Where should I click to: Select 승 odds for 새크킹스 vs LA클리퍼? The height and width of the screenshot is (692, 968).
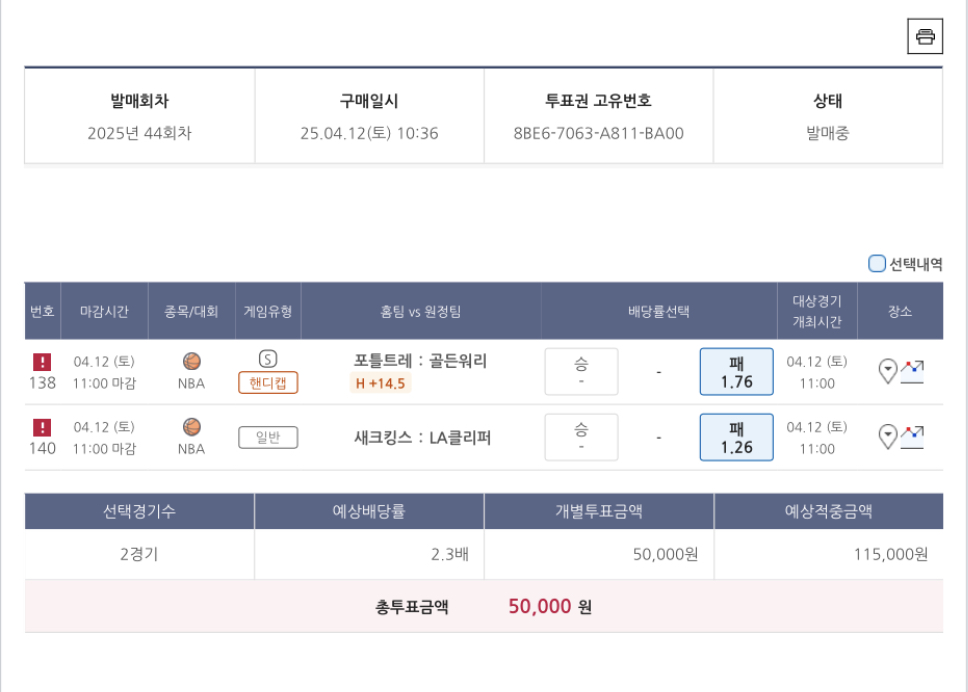pos(581,437)
